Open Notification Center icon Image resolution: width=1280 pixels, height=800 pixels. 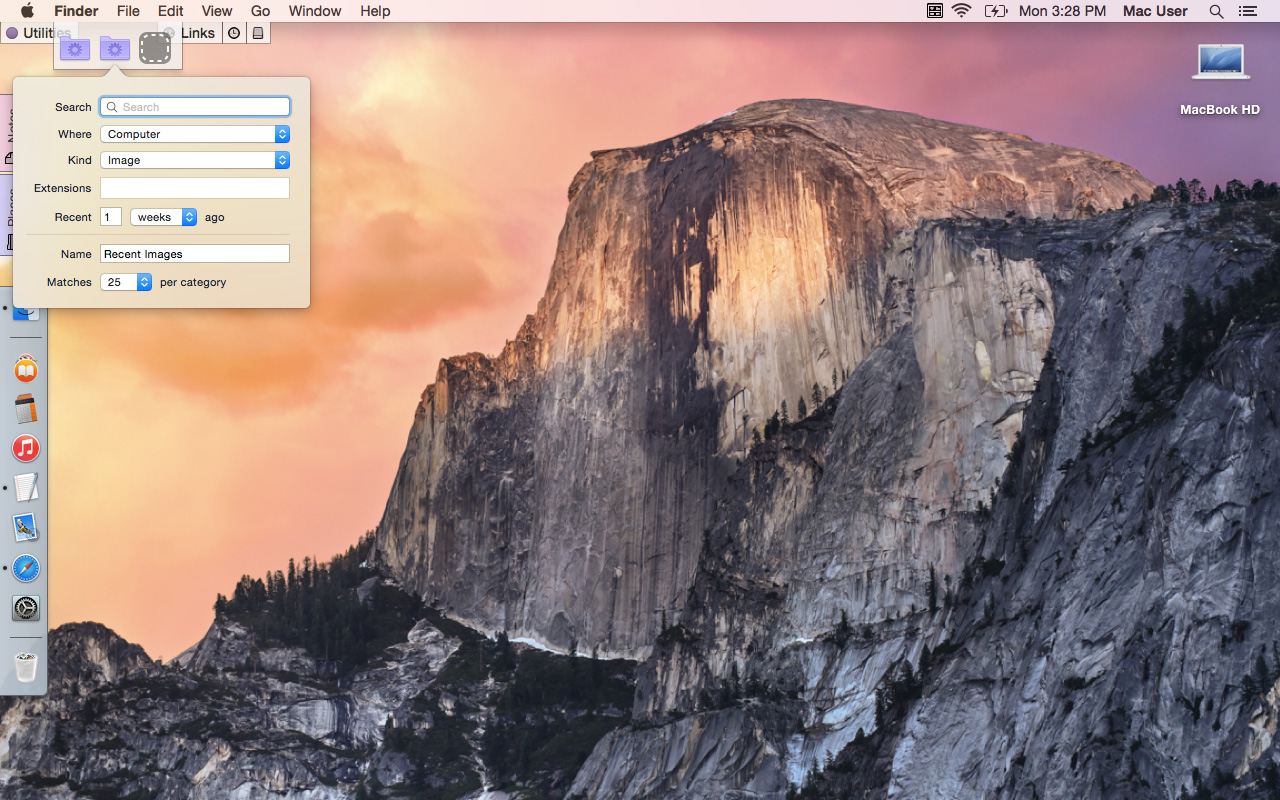click(1247, 11)
